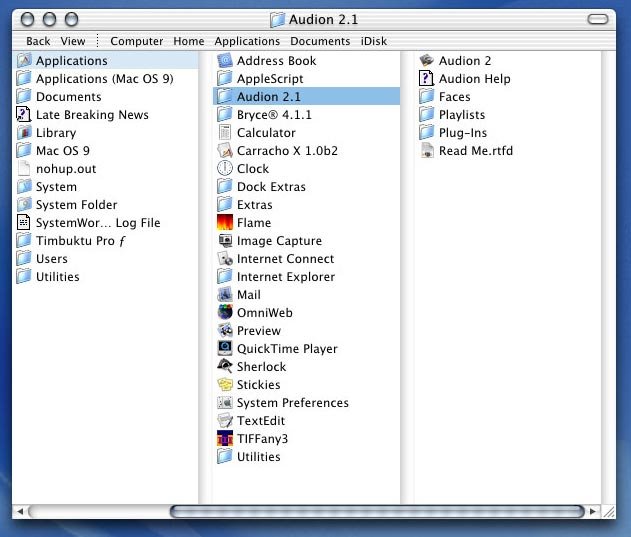Open iDisk from the toolbar

coord(374,41)
